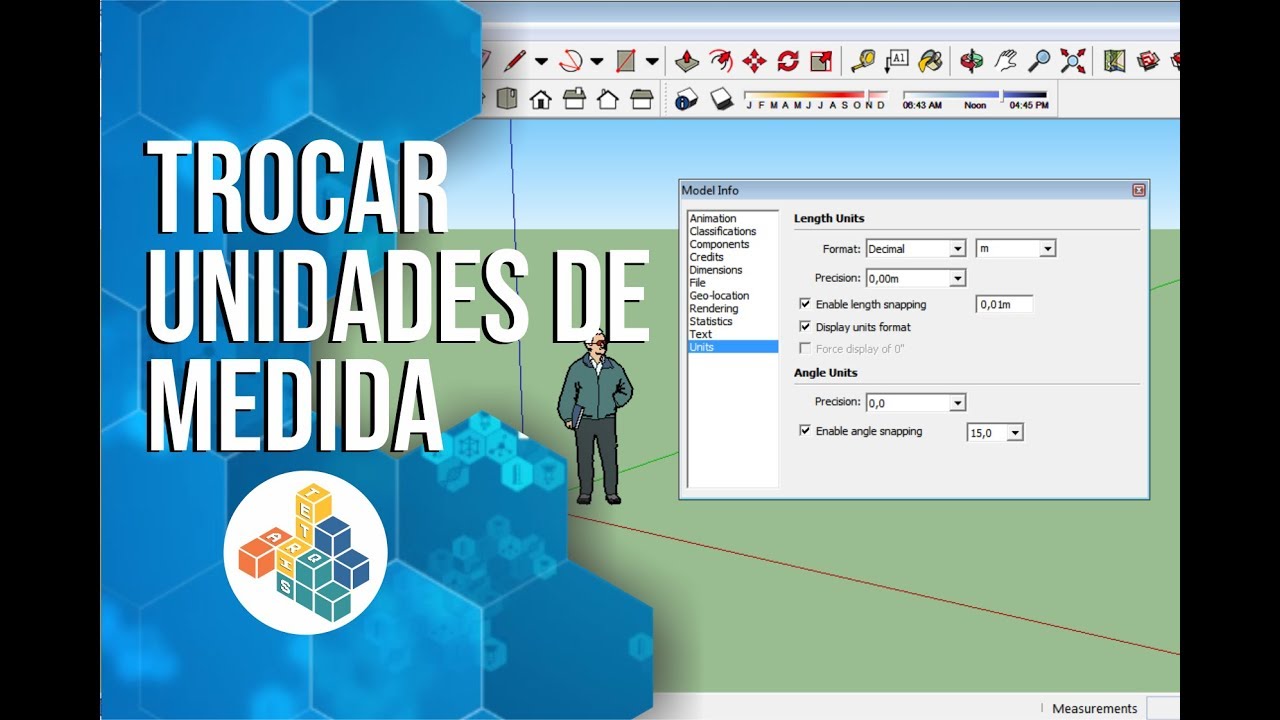Open the Add Location map icon
Viewport: 1280px width, 720px height.
1115,61
